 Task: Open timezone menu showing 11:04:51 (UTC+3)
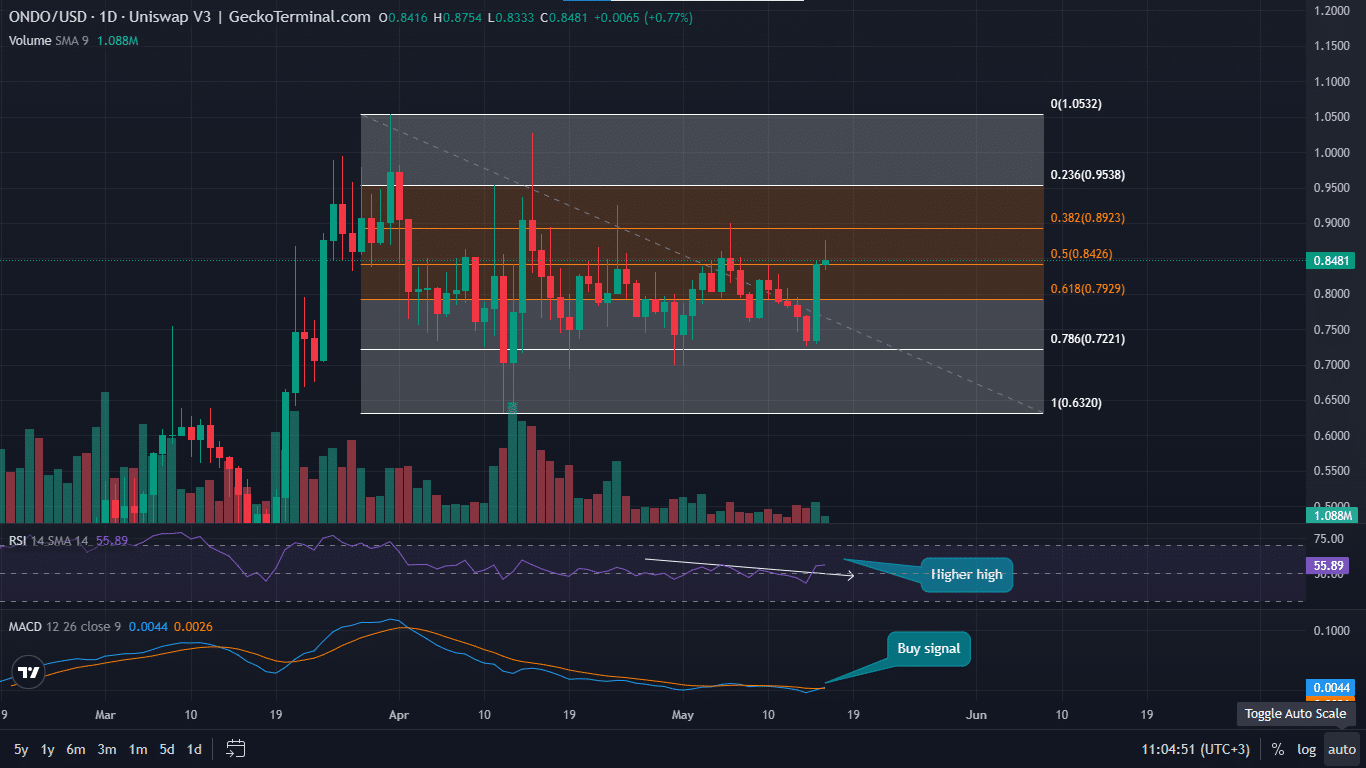click(1196, 749)
